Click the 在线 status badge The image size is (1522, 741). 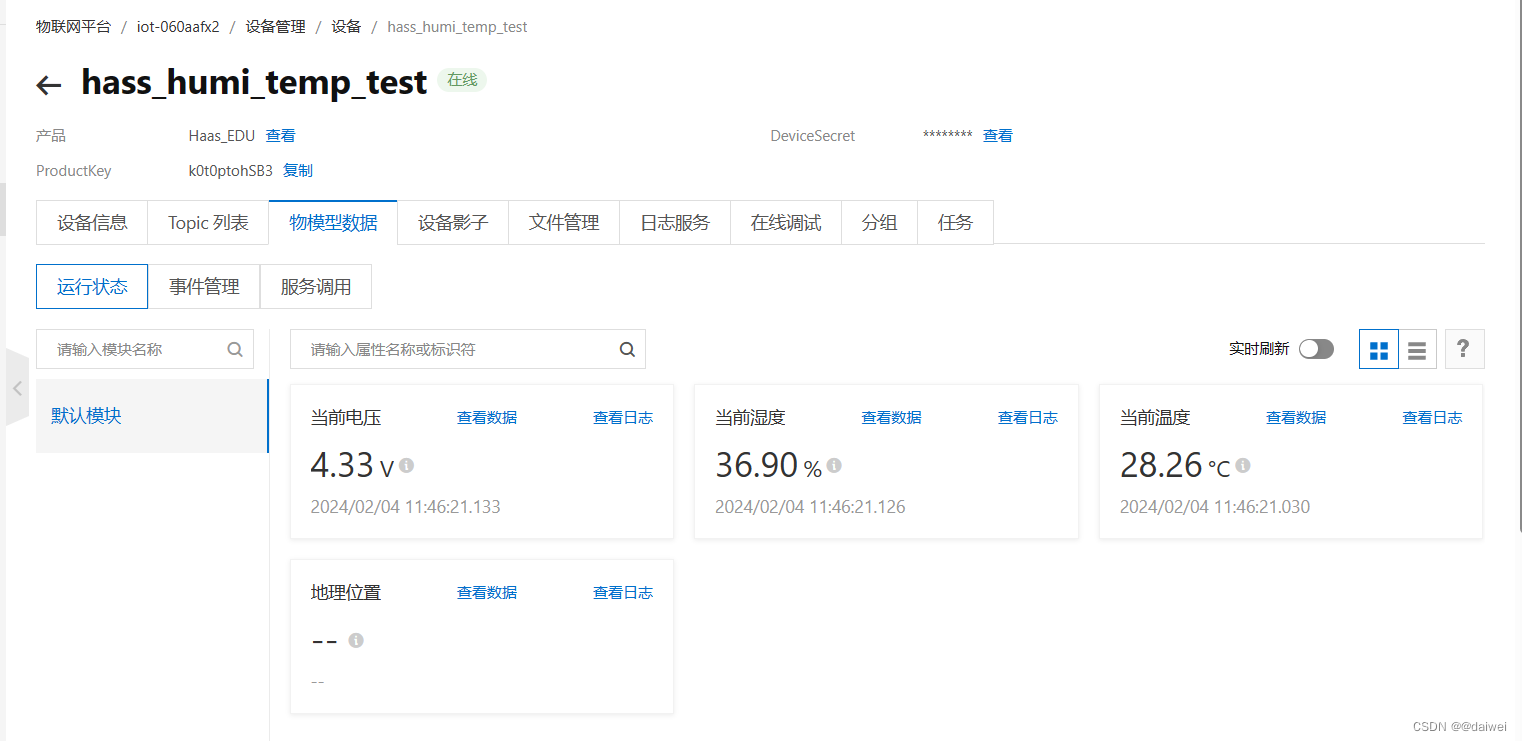(462, 80)
